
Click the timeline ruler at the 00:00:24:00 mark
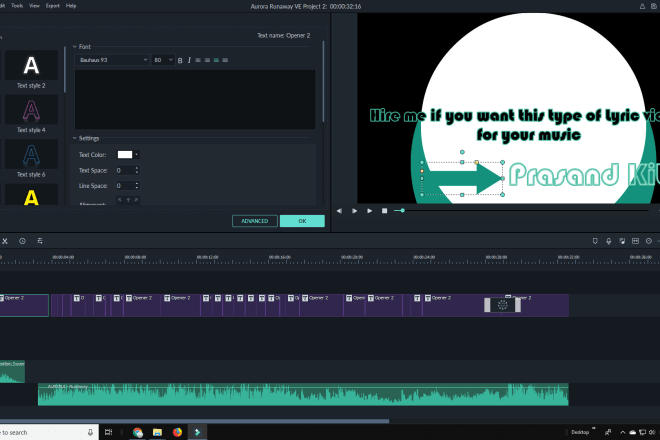click(x=424, y=258)
